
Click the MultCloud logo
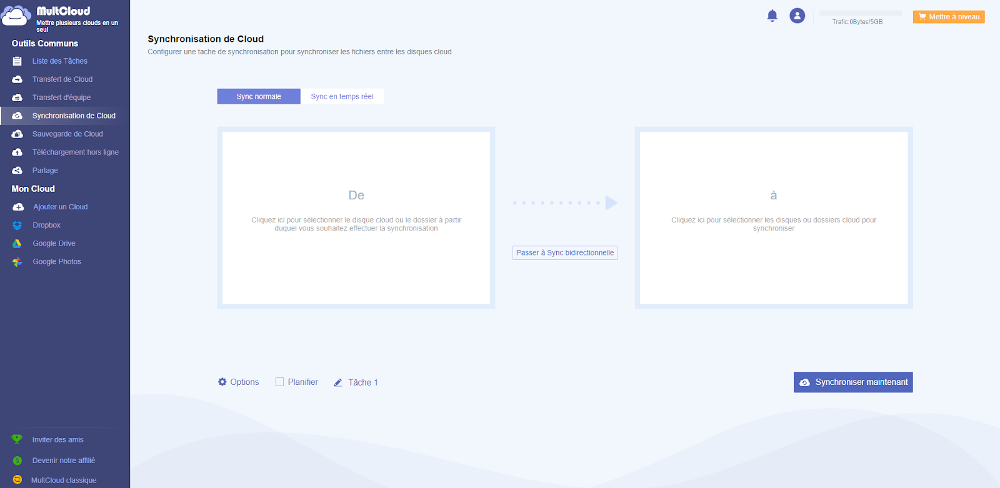click(x=18, y=17)
